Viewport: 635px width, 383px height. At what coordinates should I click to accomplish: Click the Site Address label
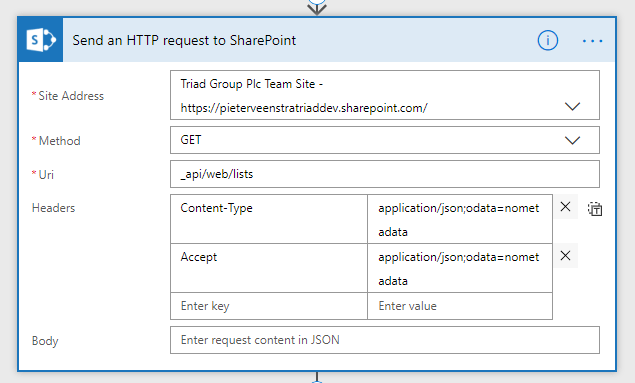(x=71, y=96)
